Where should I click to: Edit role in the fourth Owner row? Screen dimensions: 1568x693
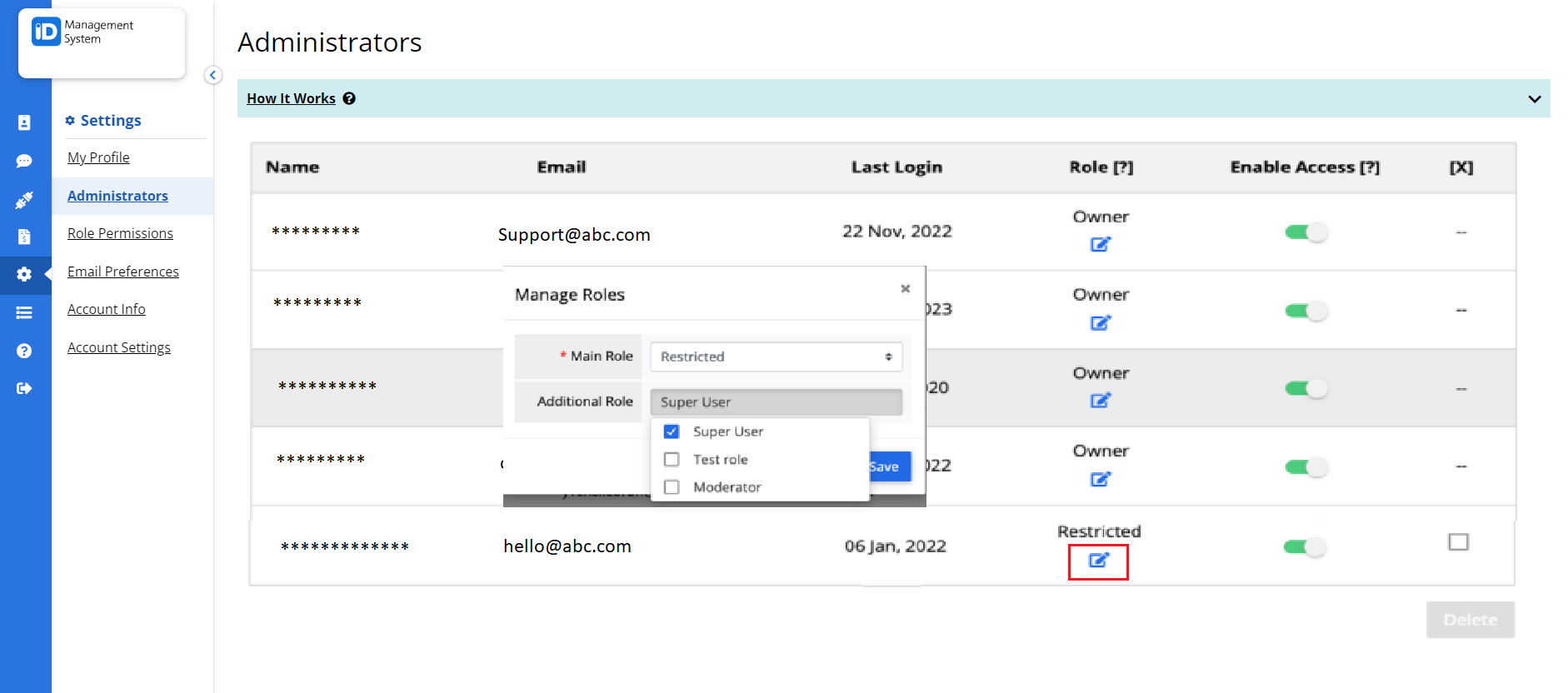tap(1101, 479)
